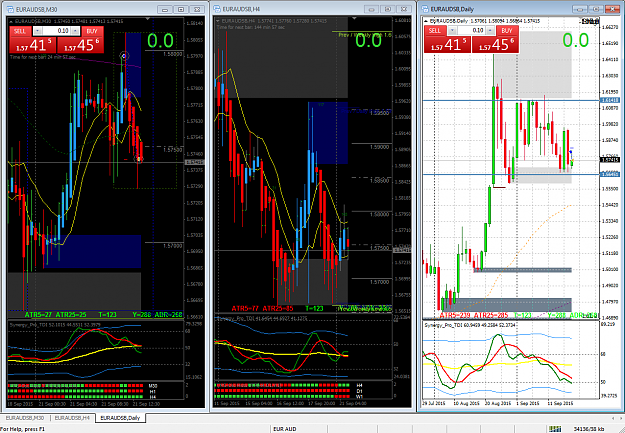Viewport: 625px width, 433px height.
Task: Increase trade volume in the M30 chart
Action: 75,31
